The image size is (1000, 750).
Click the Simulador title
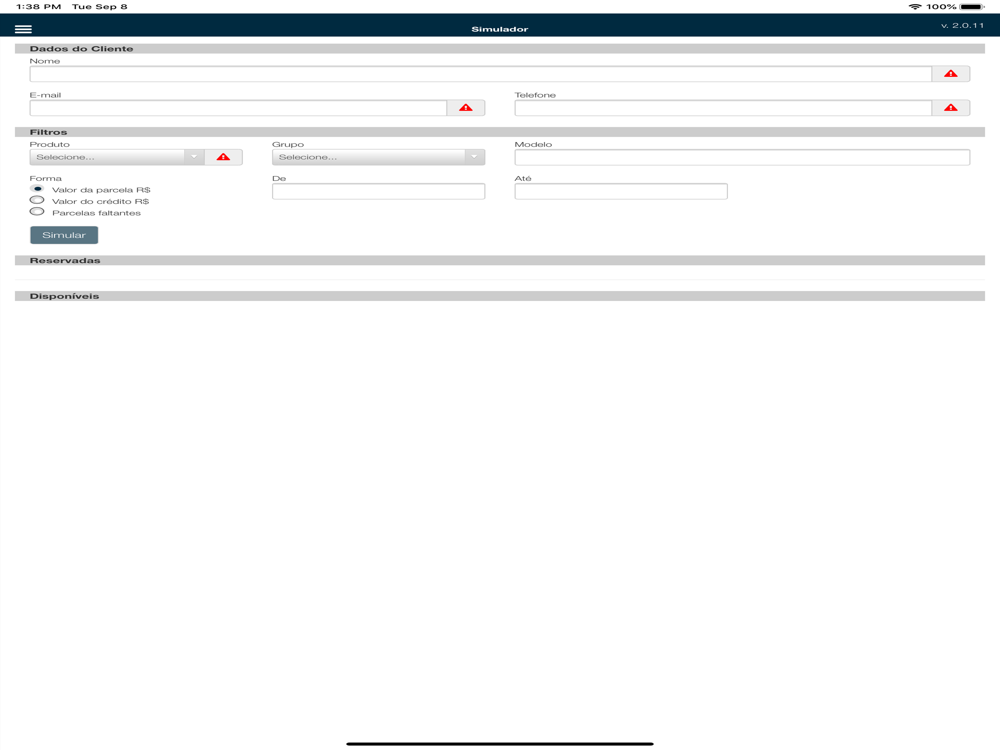499,29
